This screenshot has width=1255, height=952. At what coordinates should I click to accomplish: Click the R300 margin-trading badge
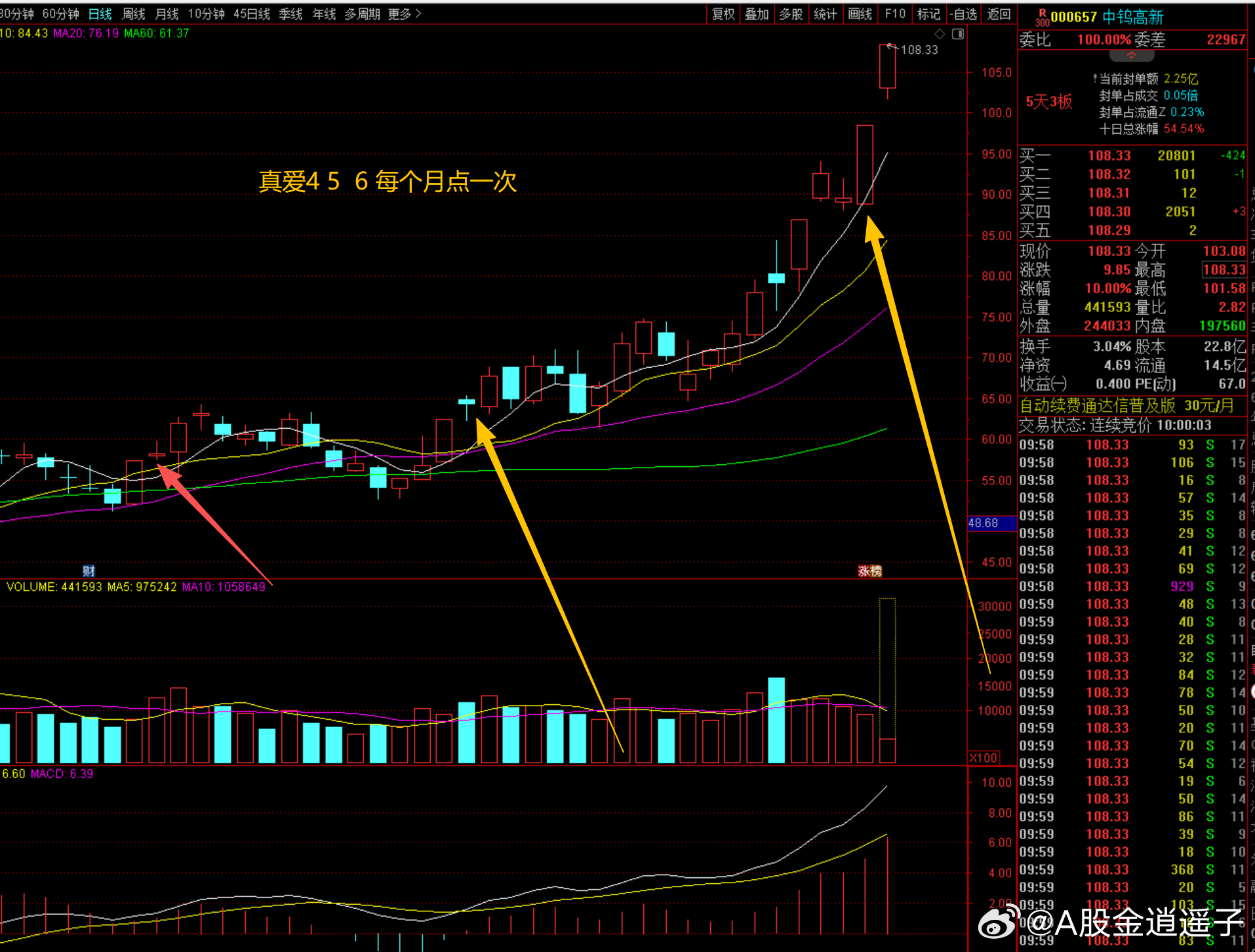[x=1043, y=17]
